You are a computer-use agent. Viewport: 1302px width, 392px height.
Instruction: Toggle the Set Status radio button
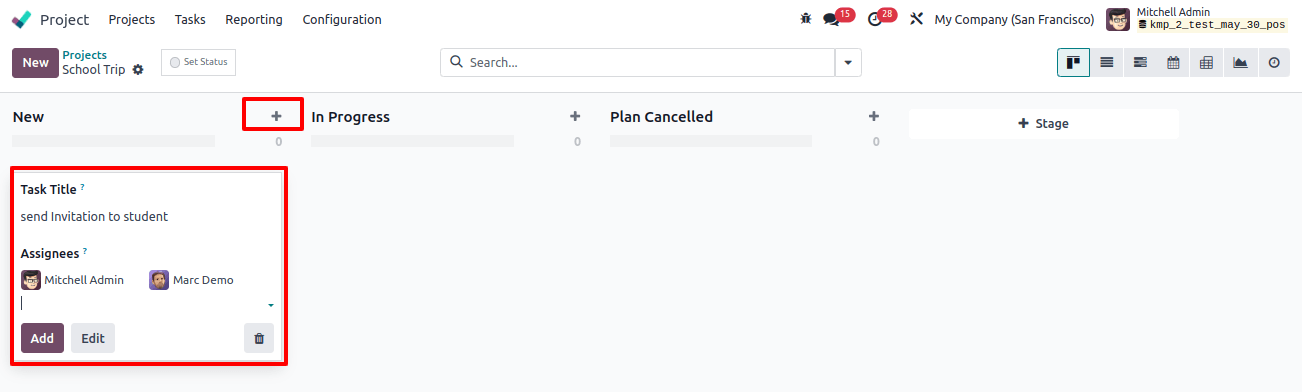tap(176, 62)
